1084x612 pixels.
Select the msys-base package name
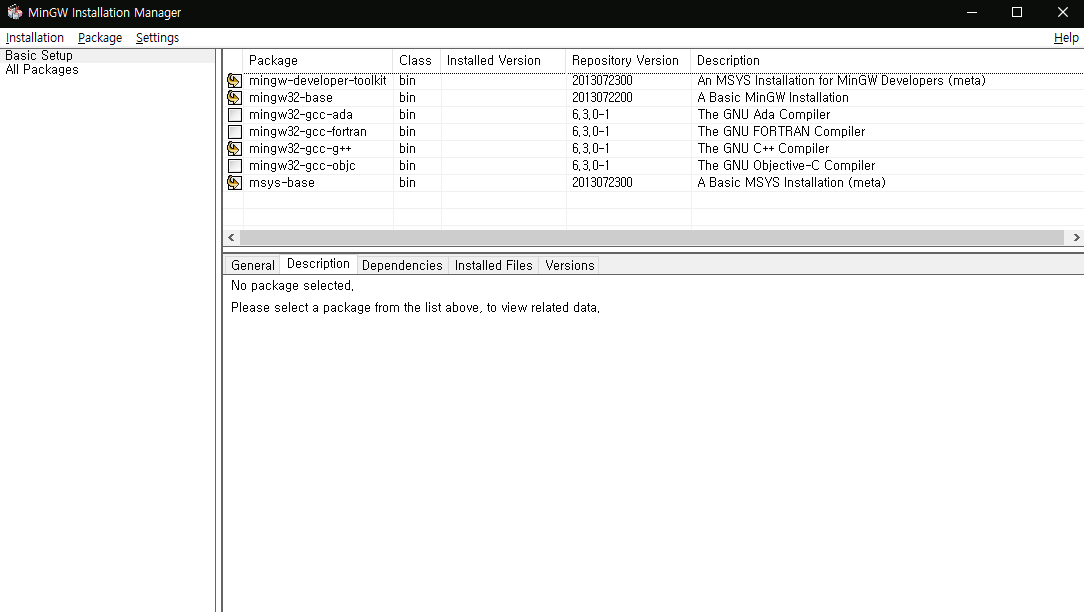(x=281, y=183)
